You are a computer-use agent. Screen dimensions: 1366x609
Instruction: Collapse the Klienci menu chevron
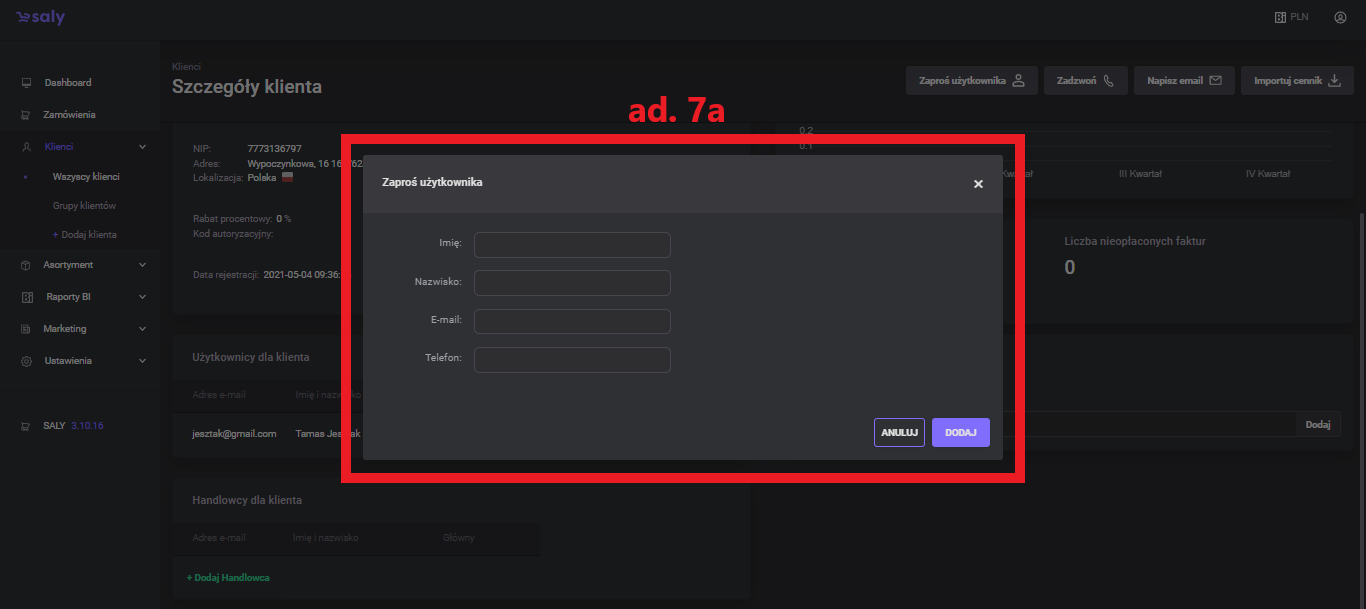tap(142, 147)
